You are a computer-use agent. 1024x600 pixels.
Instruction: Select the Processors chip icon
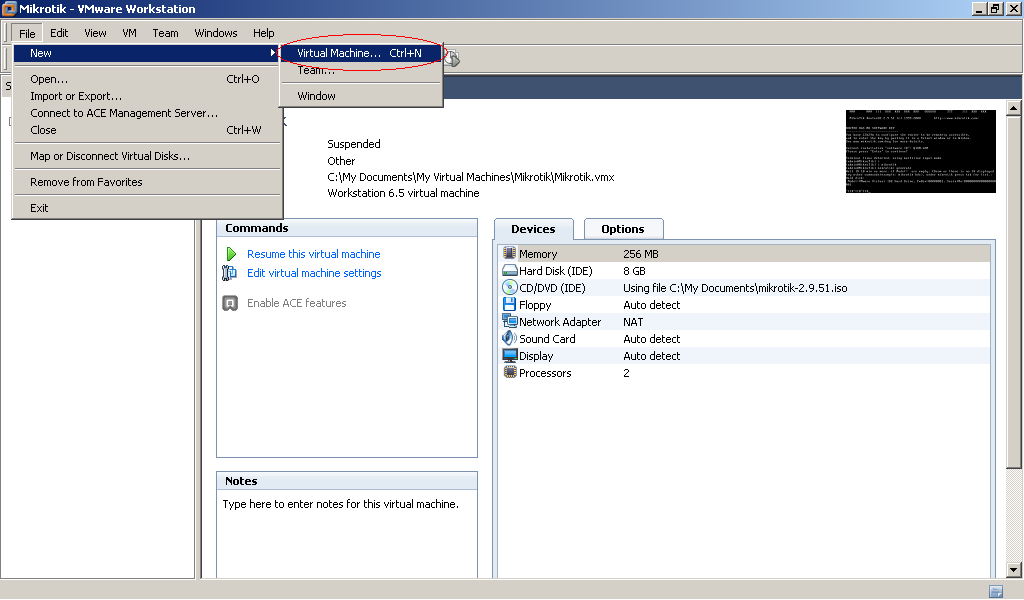pyautogui.click(x=509, y=372)
